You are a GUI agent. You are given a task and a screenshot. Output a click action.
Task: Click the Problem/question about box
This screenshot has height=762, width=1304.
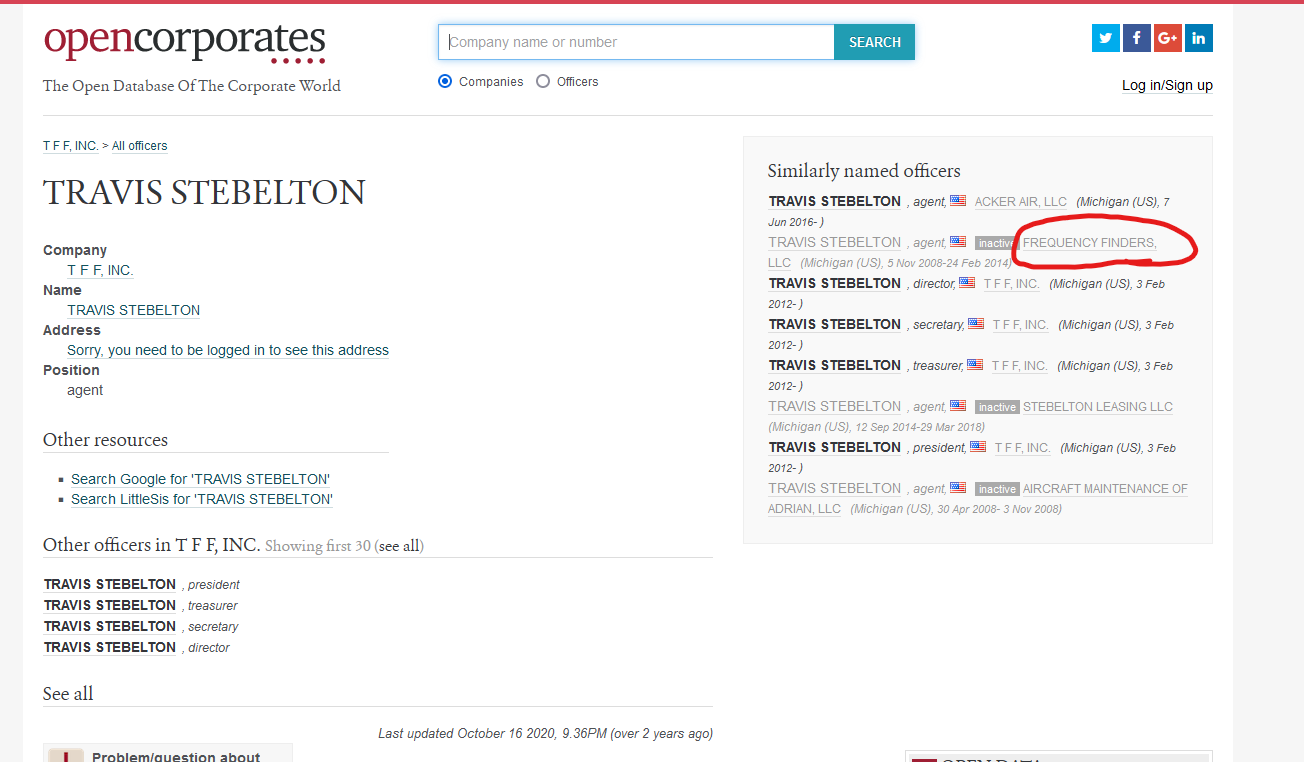click(168, 753)
